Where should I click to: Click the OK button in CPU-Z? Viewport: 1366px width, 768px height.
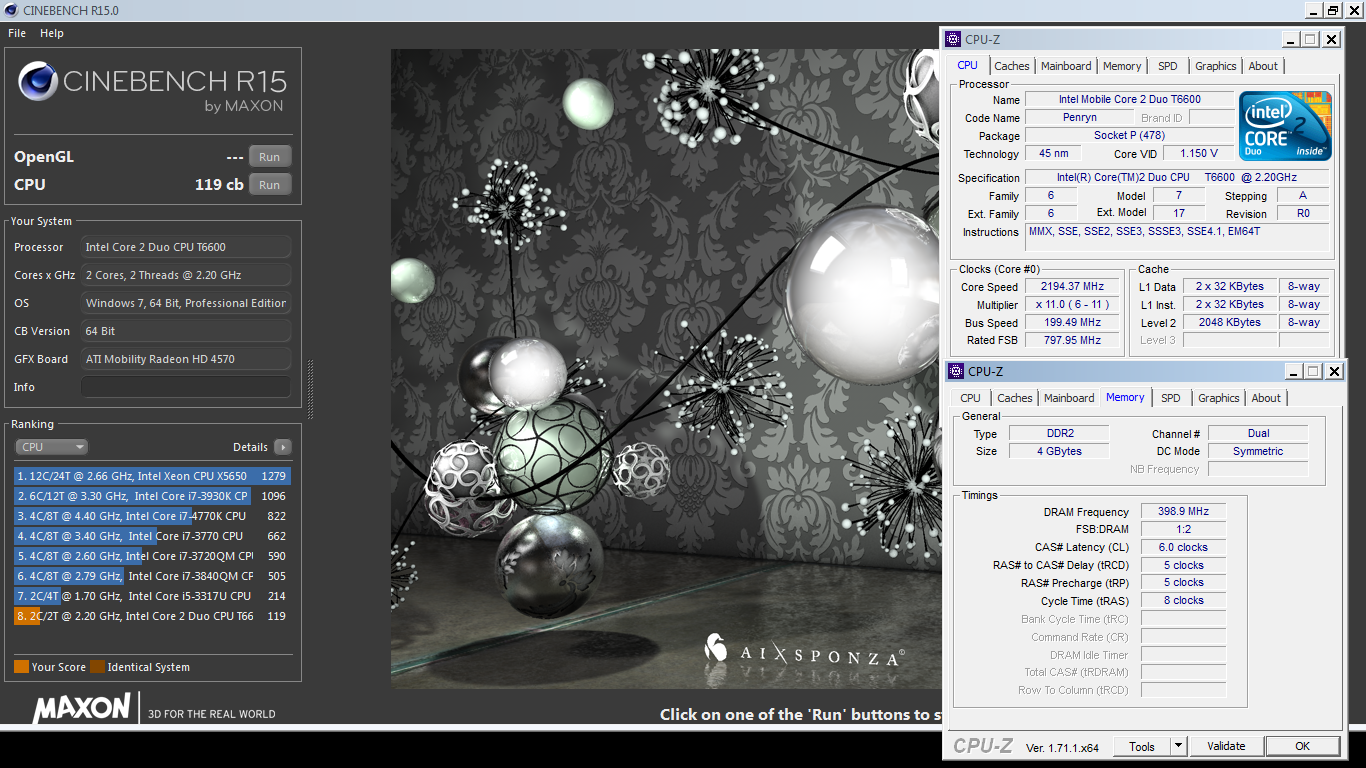tap(1302, 746)
